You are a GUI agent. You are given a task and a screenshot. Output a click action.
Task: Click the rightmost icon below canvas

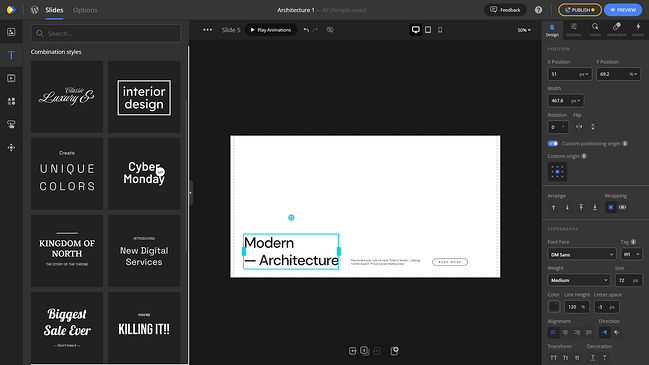click(x=394, y=351)
